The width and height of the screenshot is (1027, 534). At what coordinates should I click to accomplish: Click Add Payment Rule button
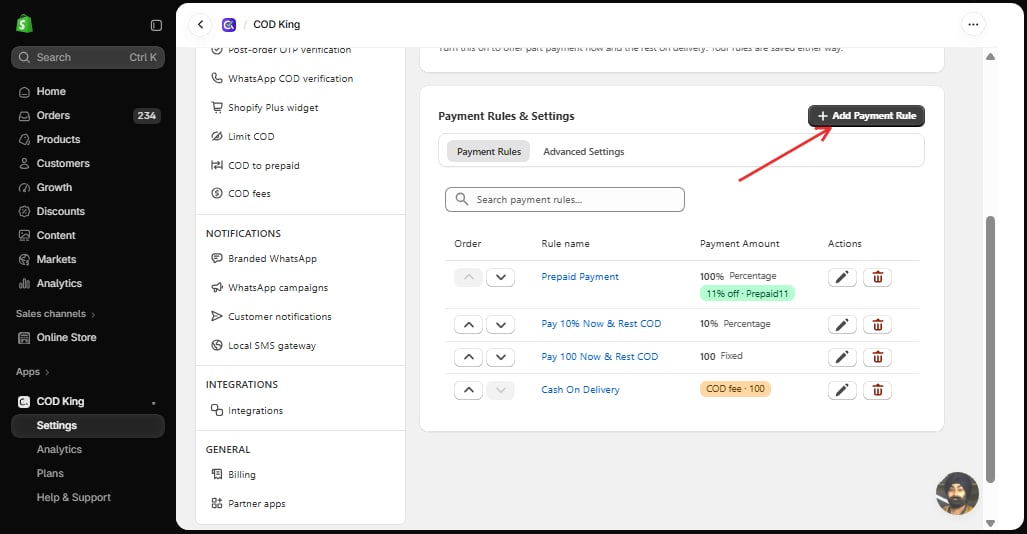point(866,116)
